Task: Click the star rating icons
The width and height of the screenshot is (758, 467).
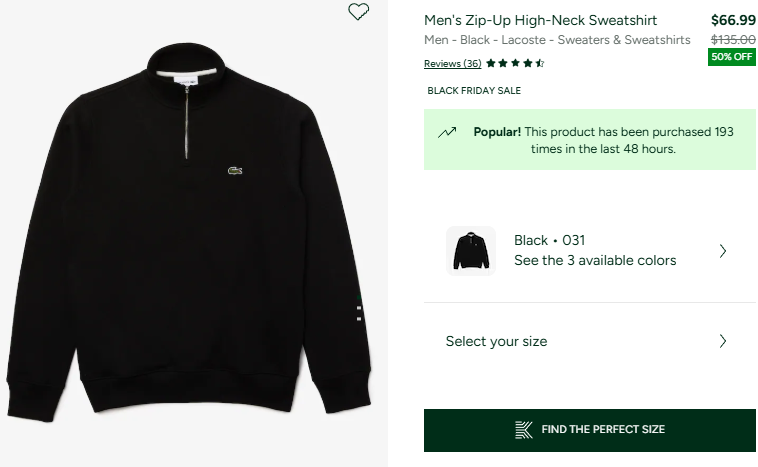Action: pos(515,63)
